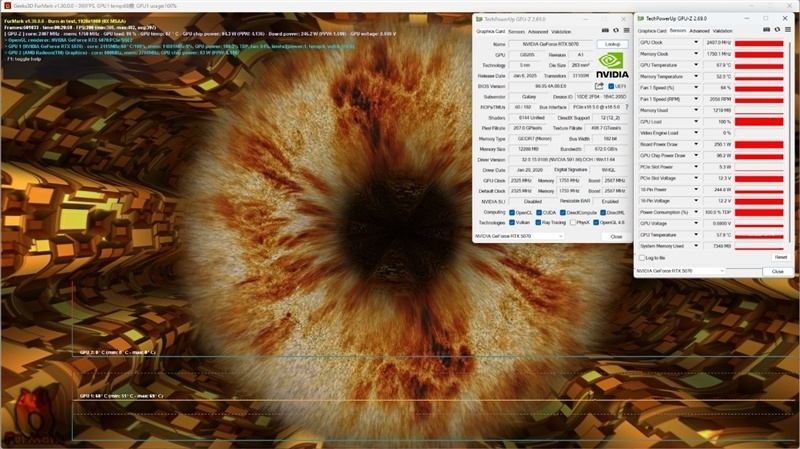Viewport: 800px width, 449px height.
Task: Open GPU selector dropdown in Sensors window
Action: [681, 271]
